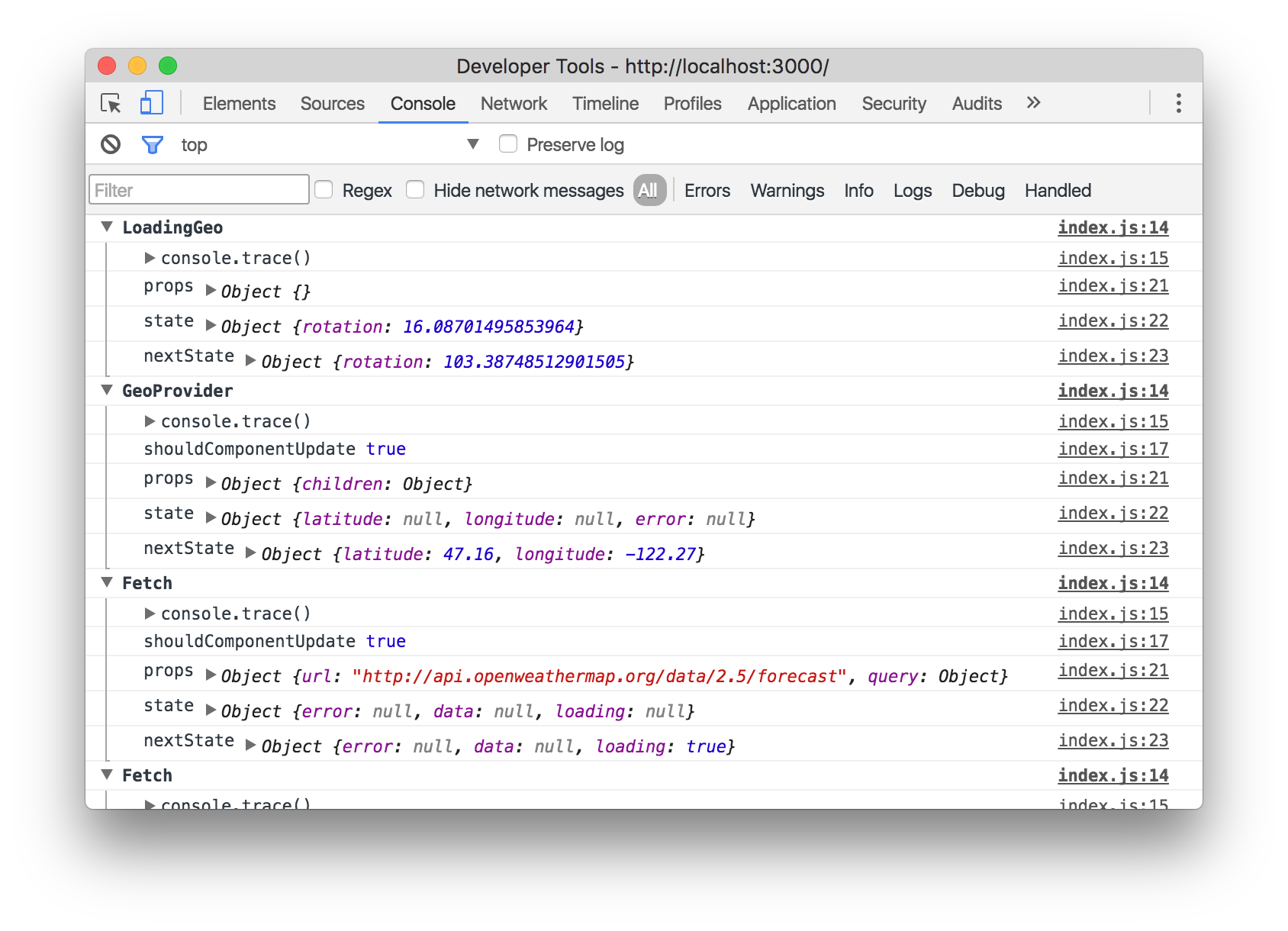Filter console by Warnings
The height and width of the screenshot is (931, 1288).
[x=787, y=190]
